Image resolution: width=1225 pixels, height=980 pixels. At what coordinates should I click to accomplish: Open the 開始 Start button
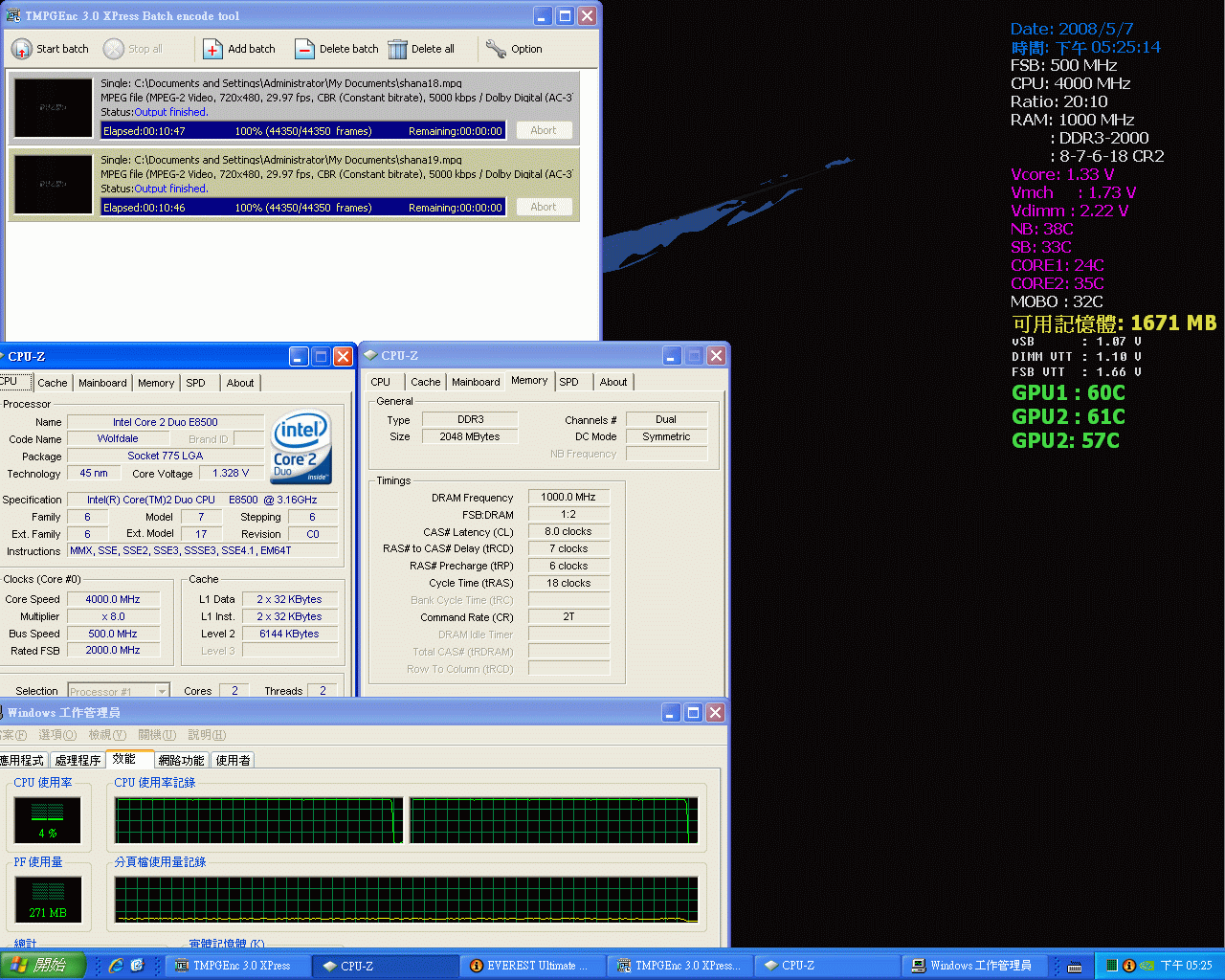pos(44,966)
